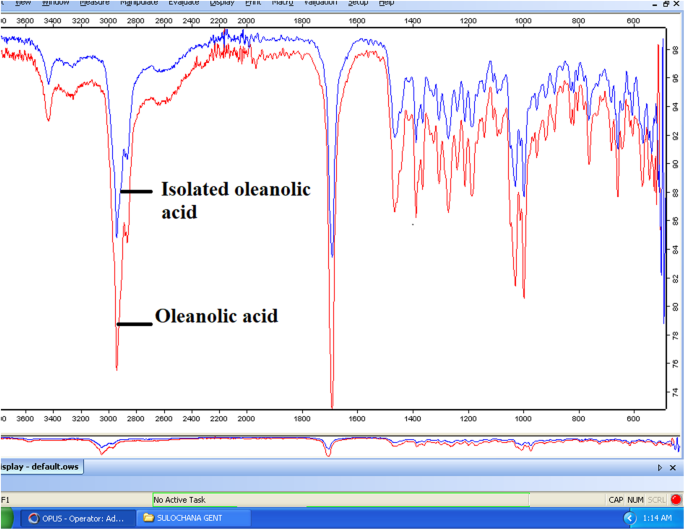
Task: Click the overview spectrum strip below the plot
Action: tap(341, 446)
